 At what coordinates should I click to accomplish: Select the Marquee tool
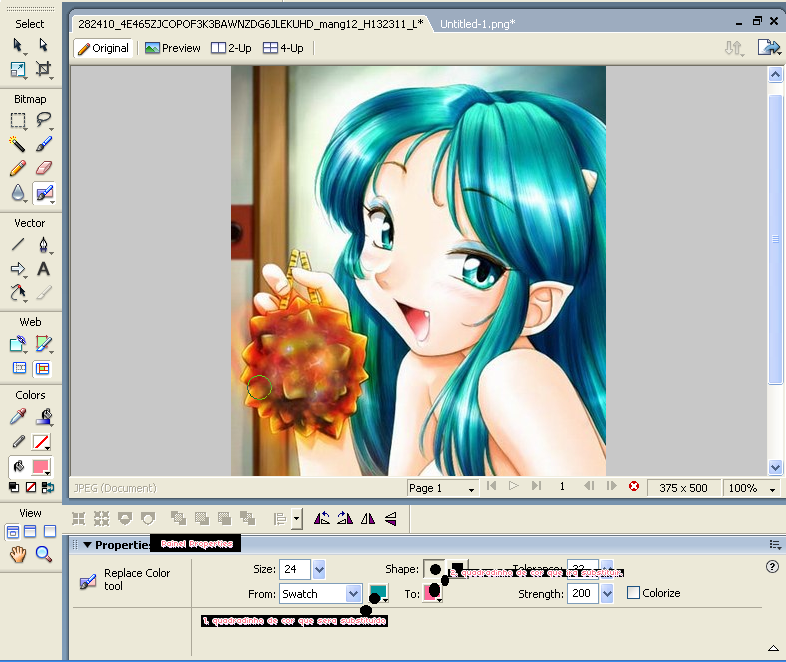click(18, 120)
